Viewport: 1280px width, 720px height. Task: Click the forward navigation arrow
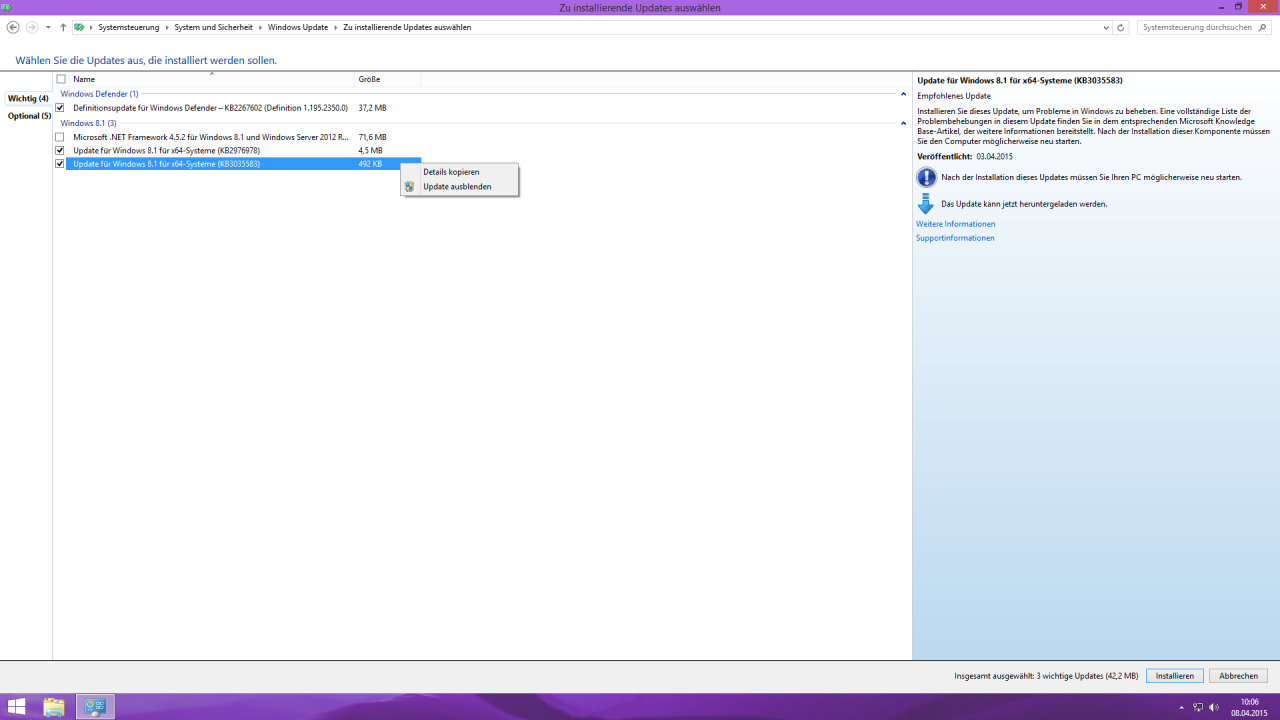tap(32, 27)
